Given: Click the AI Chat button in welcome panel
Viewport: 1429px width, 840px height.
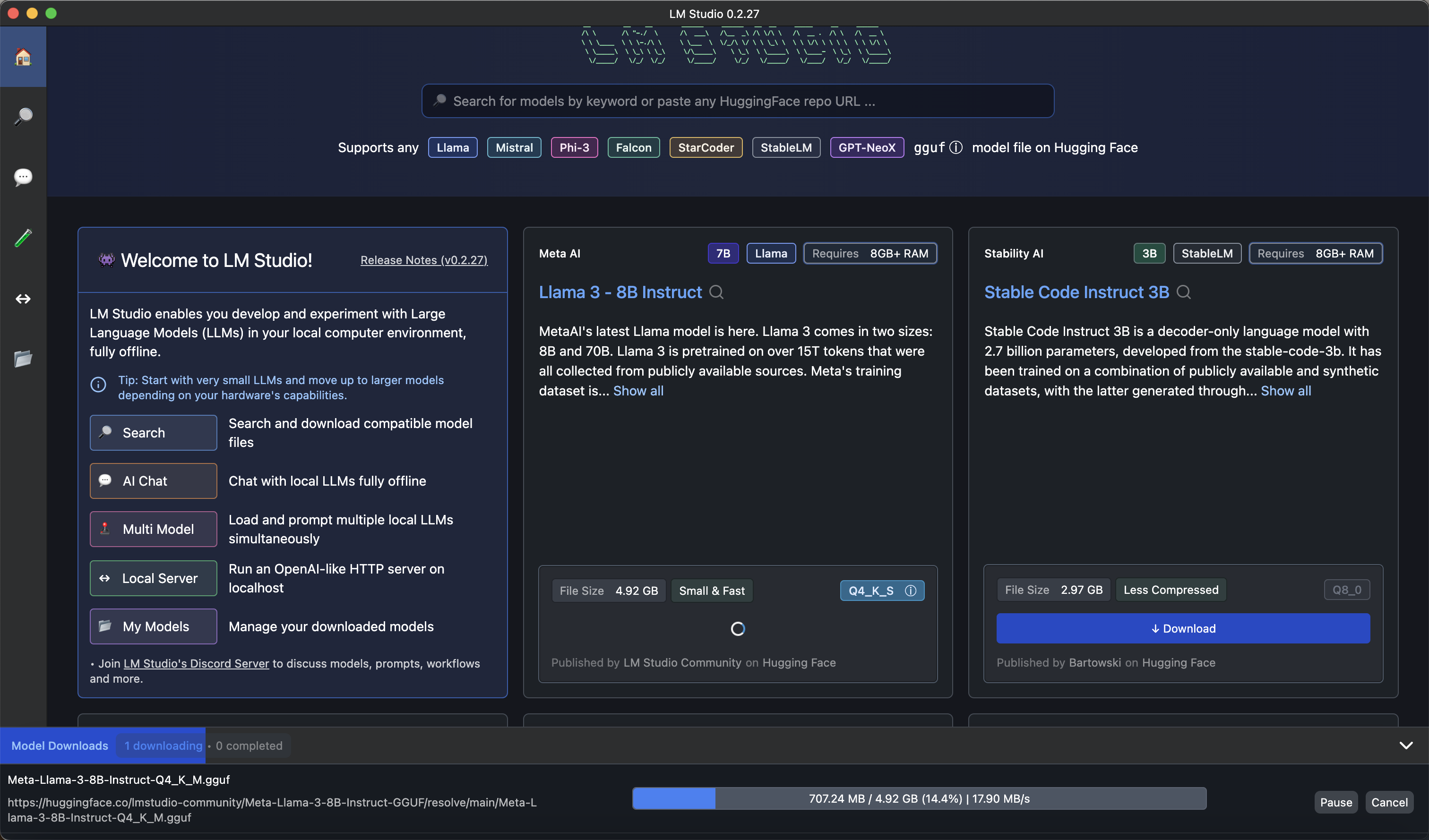Looking at the screenshot, I should pos(153,480).
